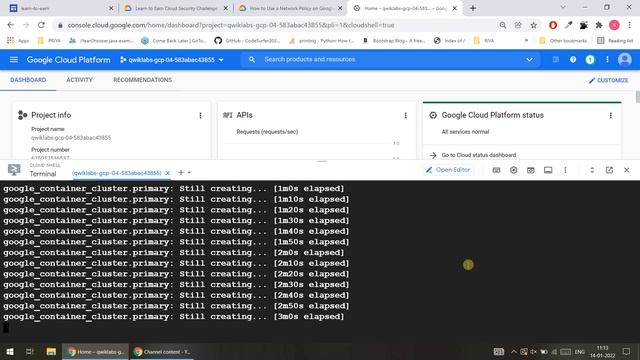Image resolution: width=640 pixels, height=360 pixels.
Task: Open the Cloud Shell three-dot more menu
Action: (565, 170)
